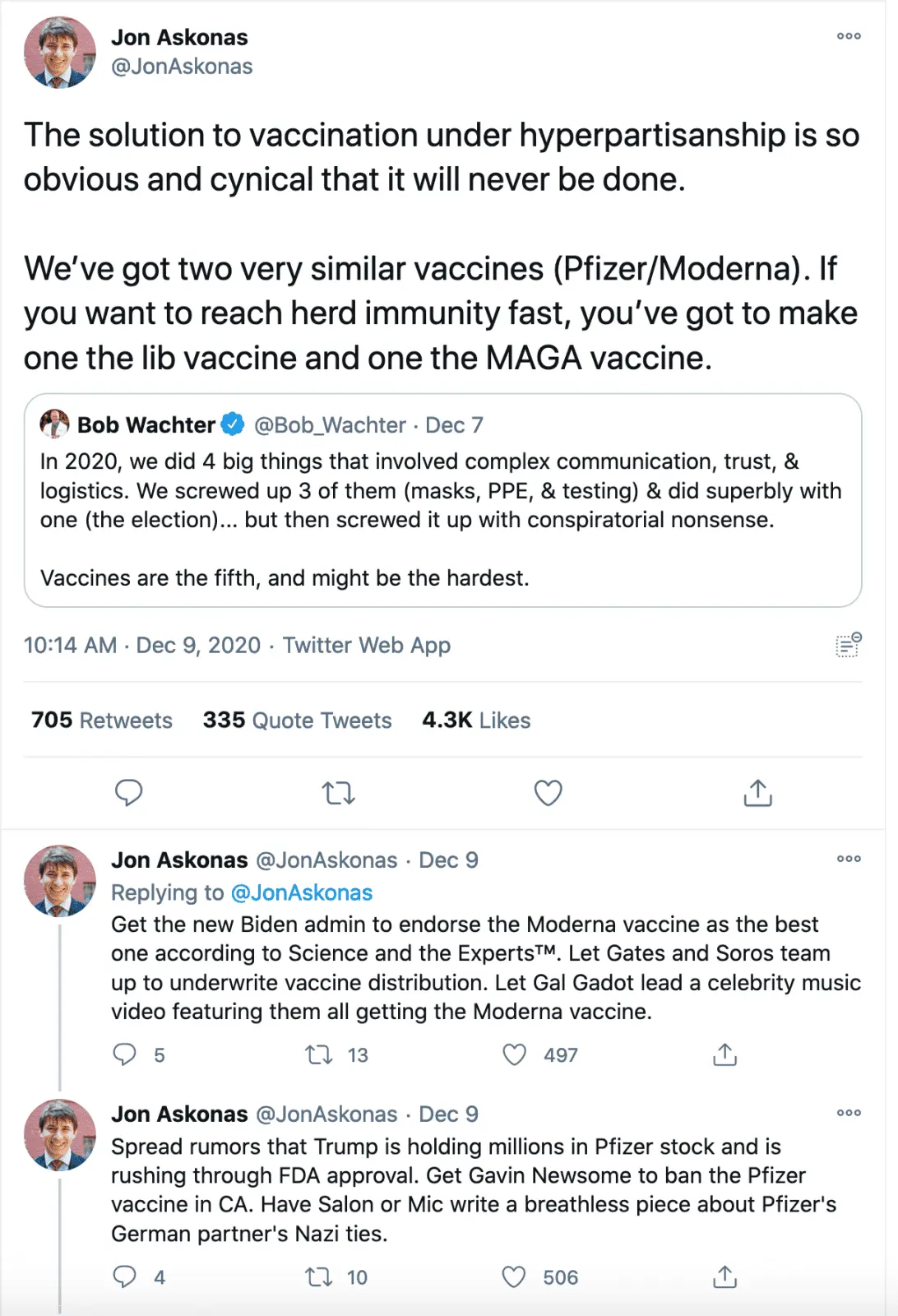Open the @JonAskonas replying-to link

[x=301, y=892]
